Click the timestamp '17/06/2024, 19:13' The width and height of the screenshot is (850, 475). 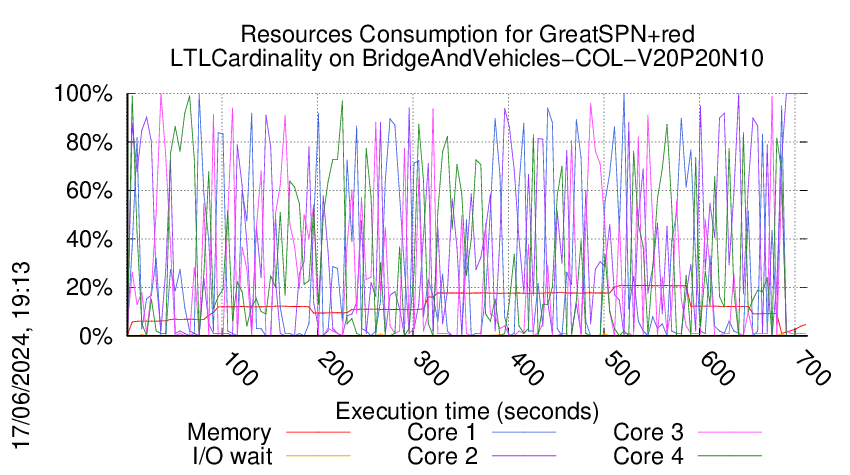pos(21,355)
